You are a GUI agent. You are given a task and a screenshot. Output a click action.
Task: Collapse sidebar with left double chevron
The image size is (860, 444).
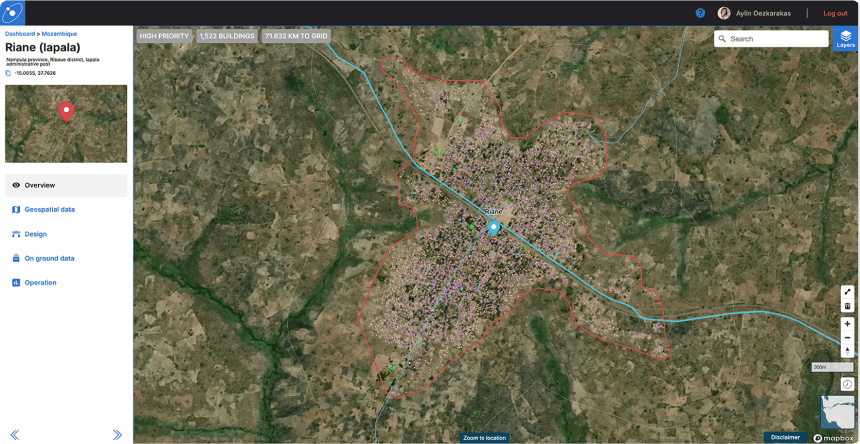pyautogui.click(x=14, y=435)
